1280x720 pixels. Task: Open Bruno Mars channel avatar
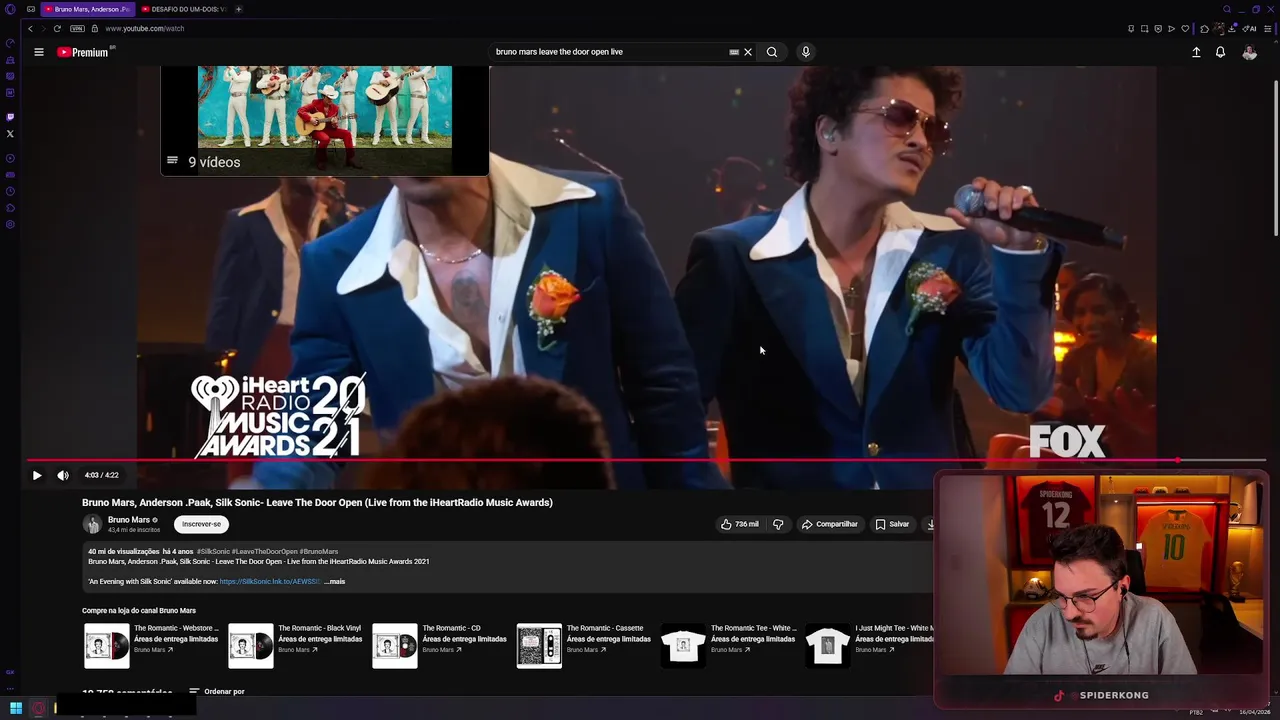92,524
